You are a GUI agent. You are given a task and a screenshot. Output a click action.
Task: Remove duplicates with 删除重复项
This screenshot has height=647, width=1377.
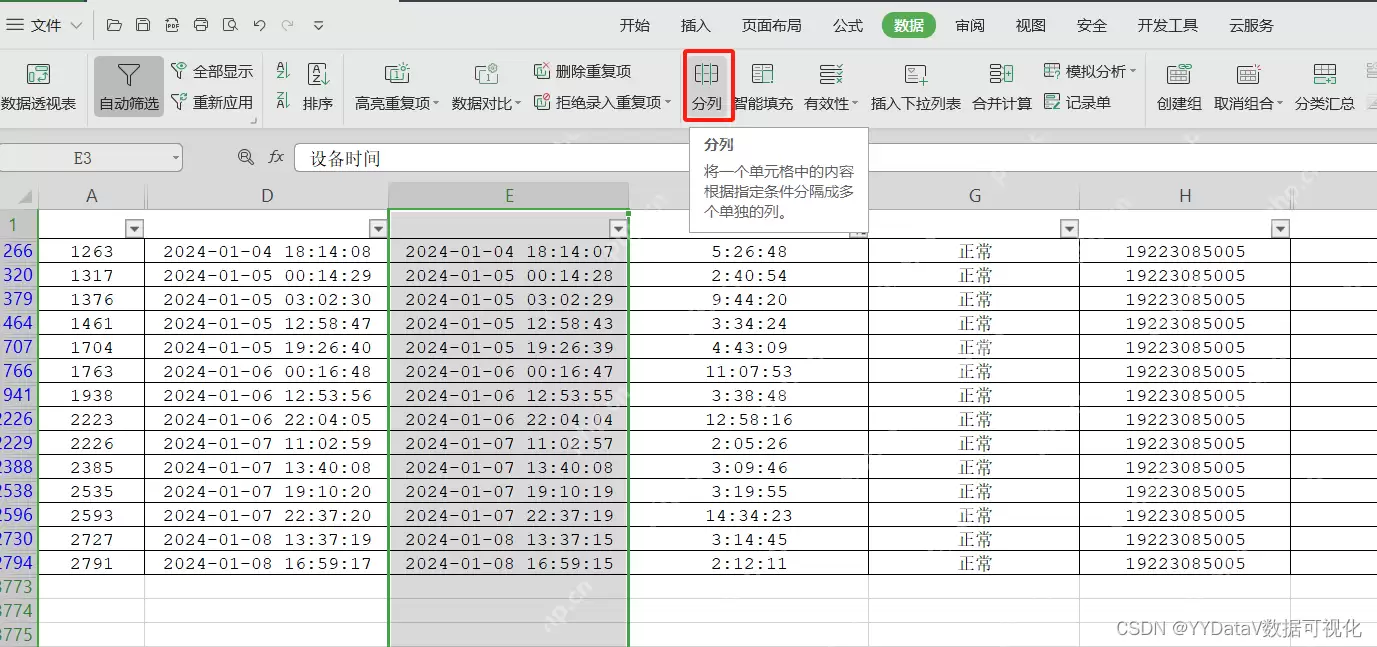582,71
